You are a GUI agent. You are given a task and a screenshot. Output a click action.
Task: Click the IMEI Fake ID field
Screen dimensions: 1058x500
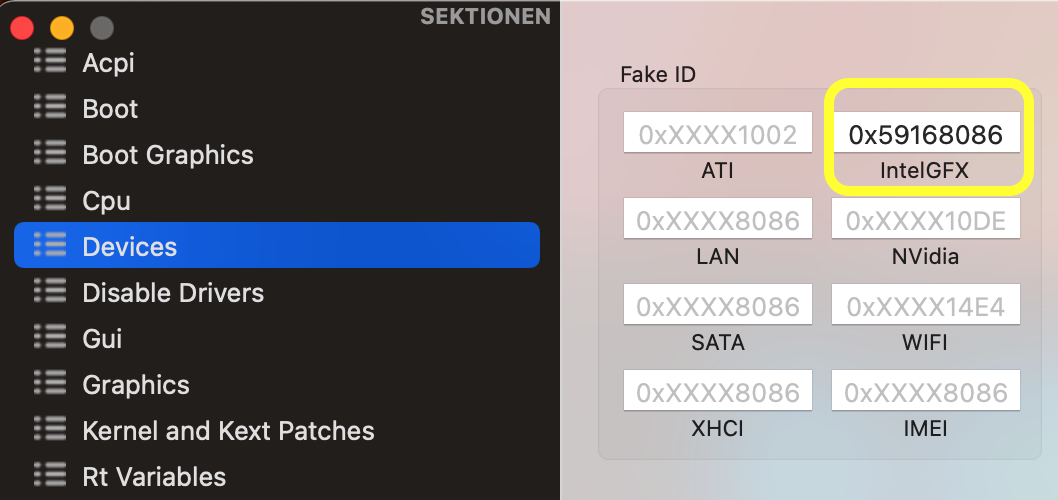(926, 392)
